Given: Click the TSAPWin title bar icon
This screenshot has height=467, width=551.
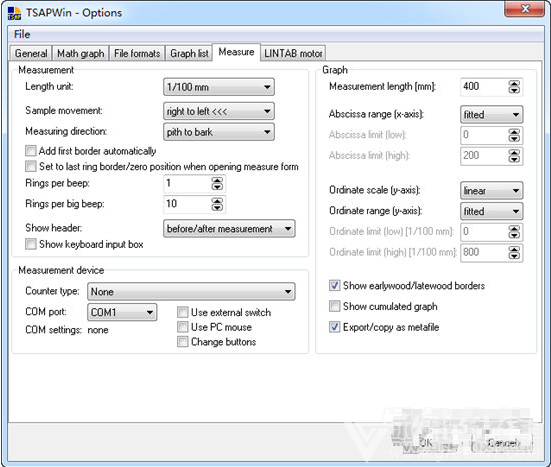Looking at the screenshot, I should pyautogui.click(x=14, y=13).
